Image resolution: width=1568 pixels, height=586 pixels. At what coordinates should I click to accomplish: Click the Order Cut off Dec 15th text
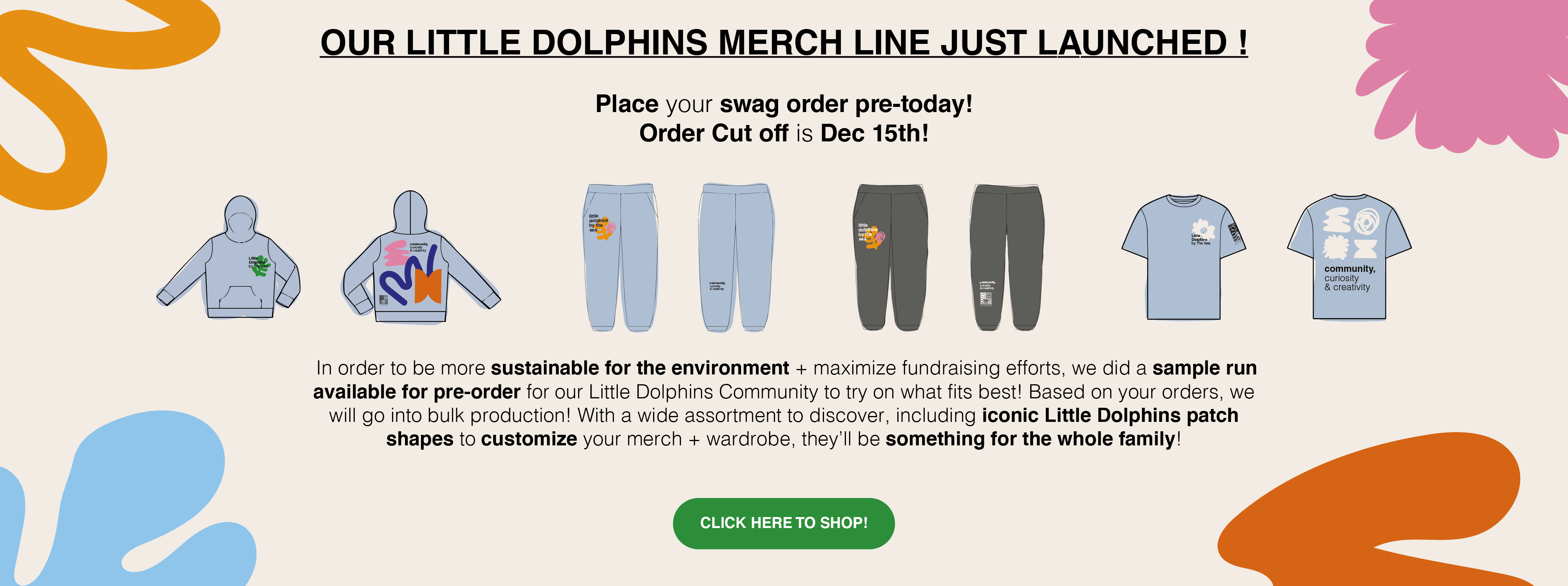click(x=784, y=133)
